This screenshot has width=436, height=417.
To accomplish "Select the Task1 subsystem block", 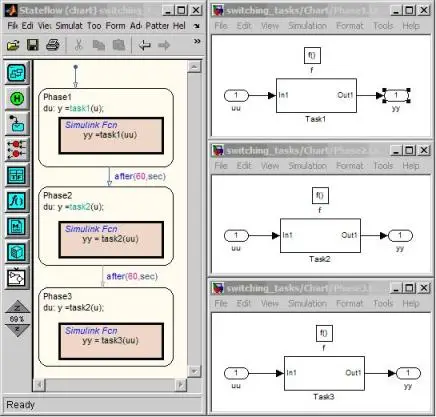I will click(x=316, y=96).
